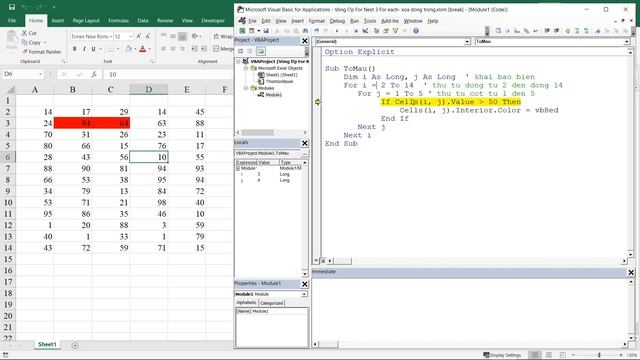Click the Fill Color bucket icon
640x360 pixels.
tap(128, 49)
